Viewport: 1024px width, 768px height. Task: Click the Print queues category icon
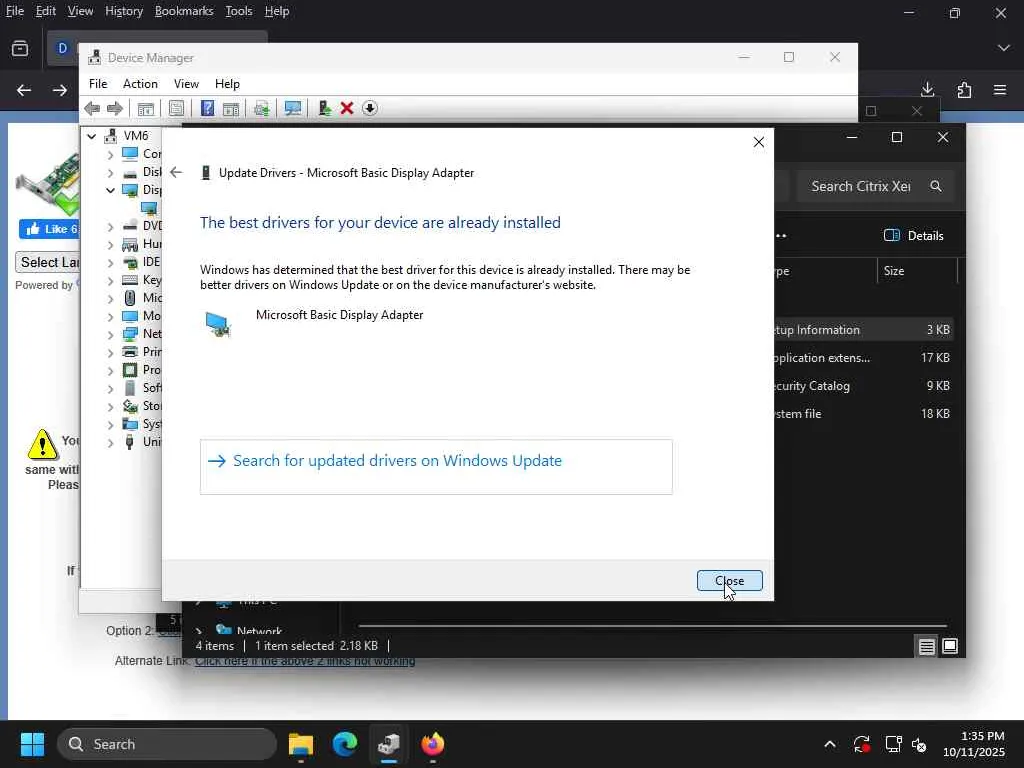click(131, 351)
